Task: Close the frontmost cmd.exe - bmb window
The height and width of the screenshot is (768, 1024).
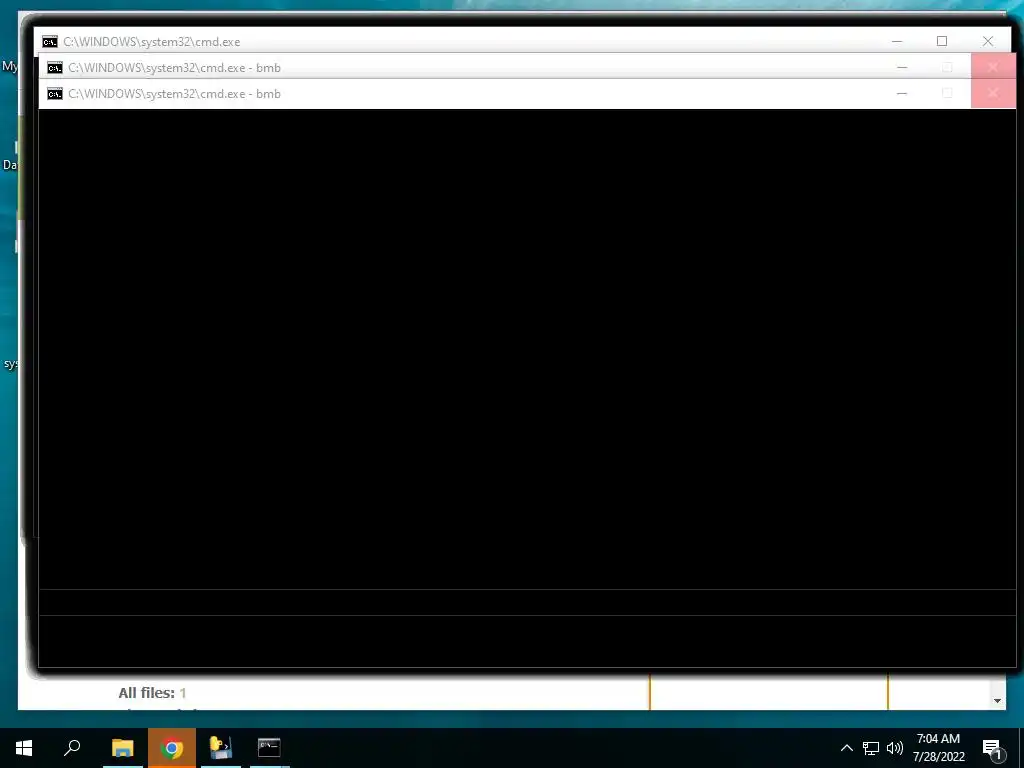Action: [x=993, y=93]
